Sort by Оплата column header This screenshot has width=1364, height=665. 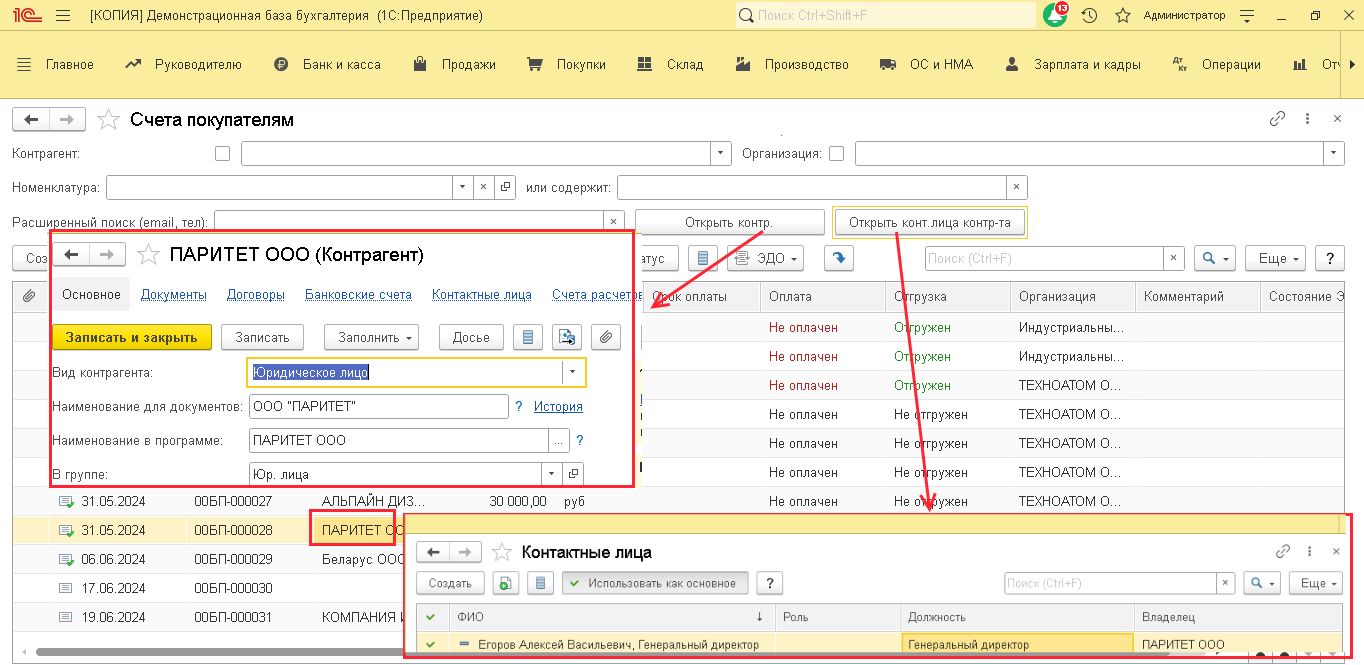[x=822, y=296]
